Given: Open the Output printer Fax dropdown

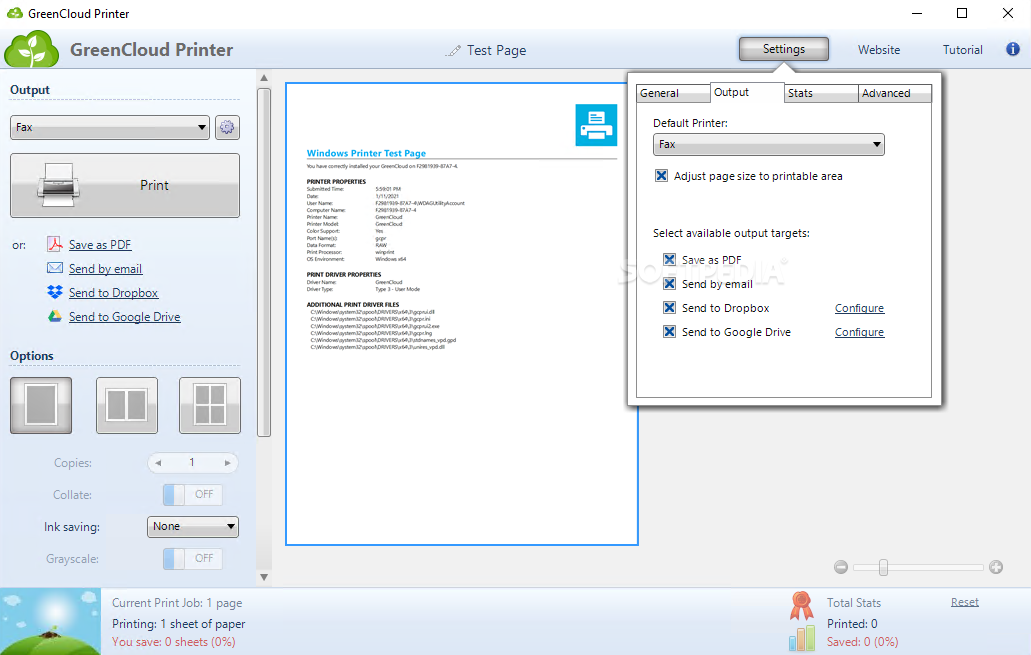Looking at the screenshot, I should pos(110,127).
